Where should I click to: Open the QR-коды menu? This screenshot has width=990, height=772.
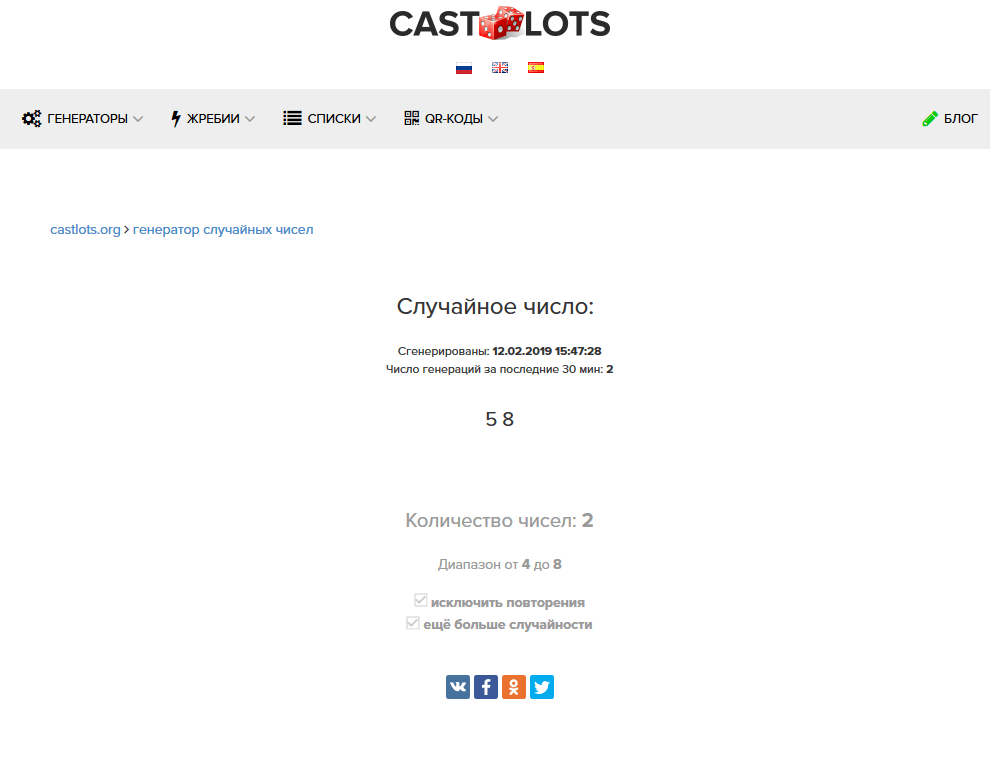coord(451,119)
